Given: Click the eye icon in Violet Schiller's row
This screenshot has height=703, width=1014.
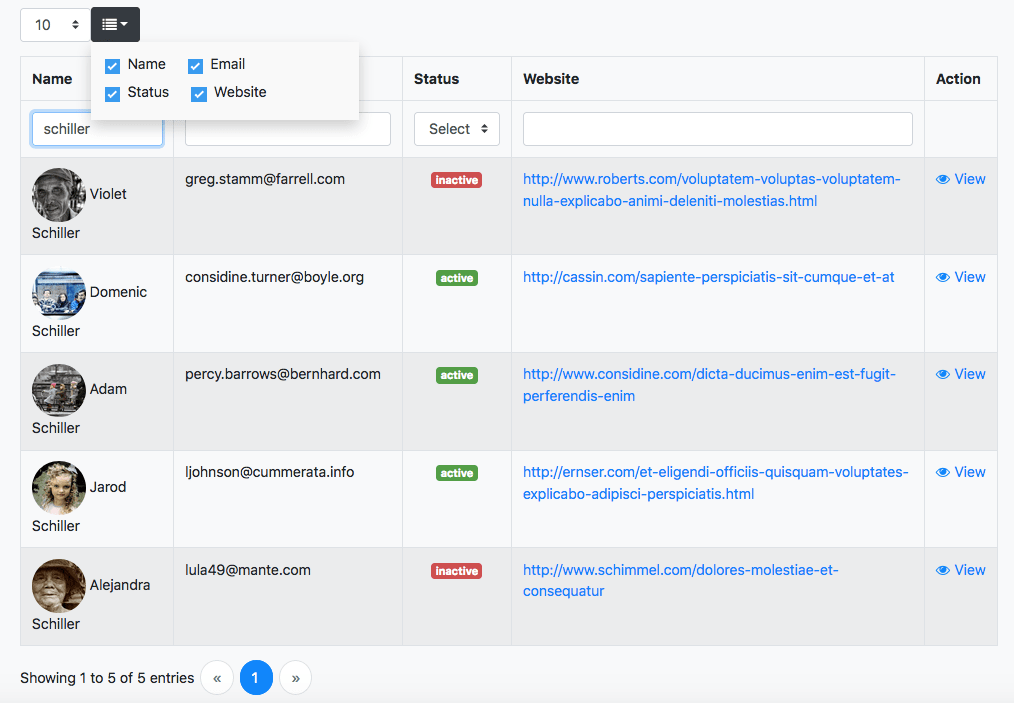Looking at the screenshot, I should [x=943, y=179].
